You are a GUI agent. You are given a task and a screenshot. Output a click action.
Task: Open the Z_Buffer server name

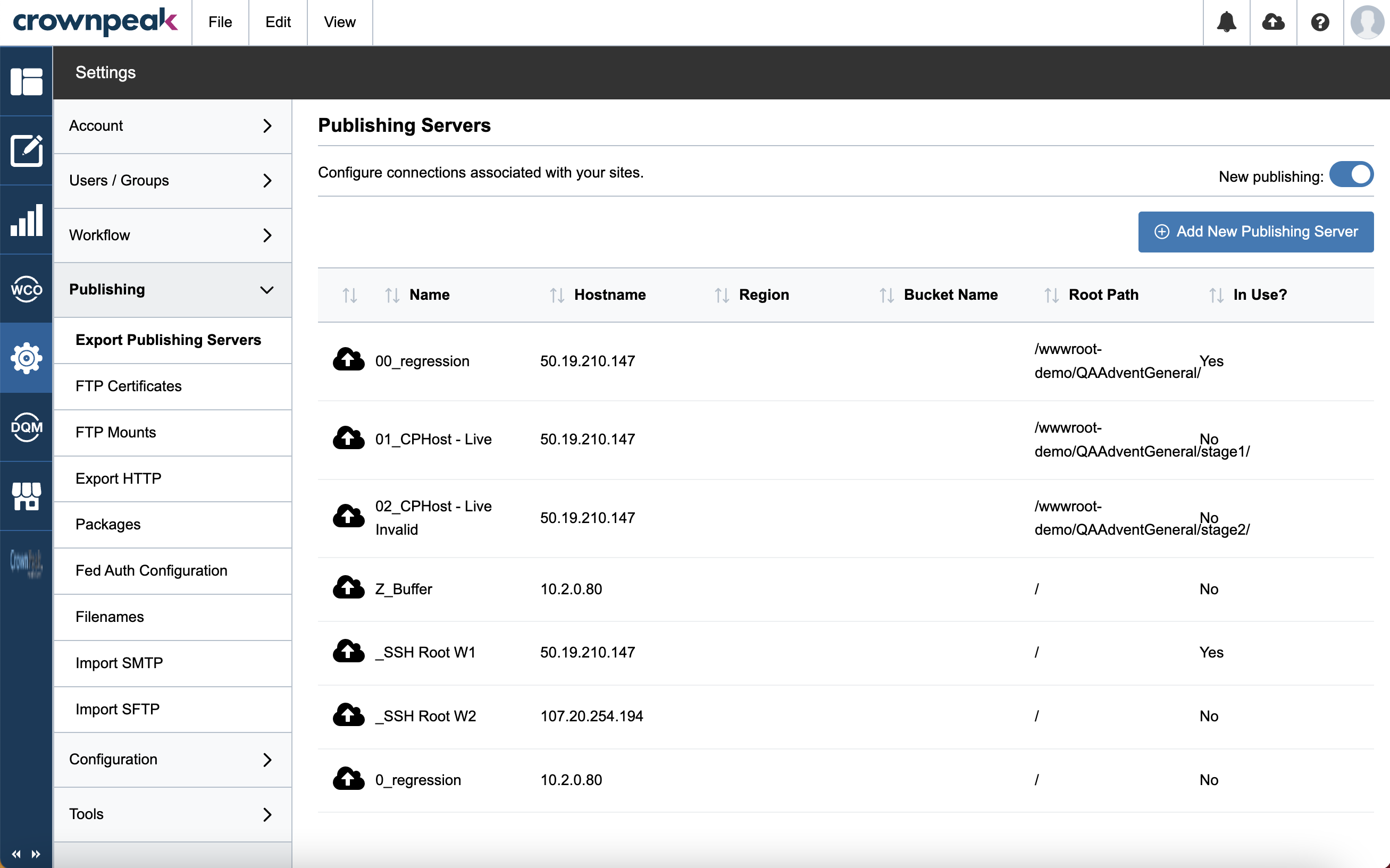point(404,589)
